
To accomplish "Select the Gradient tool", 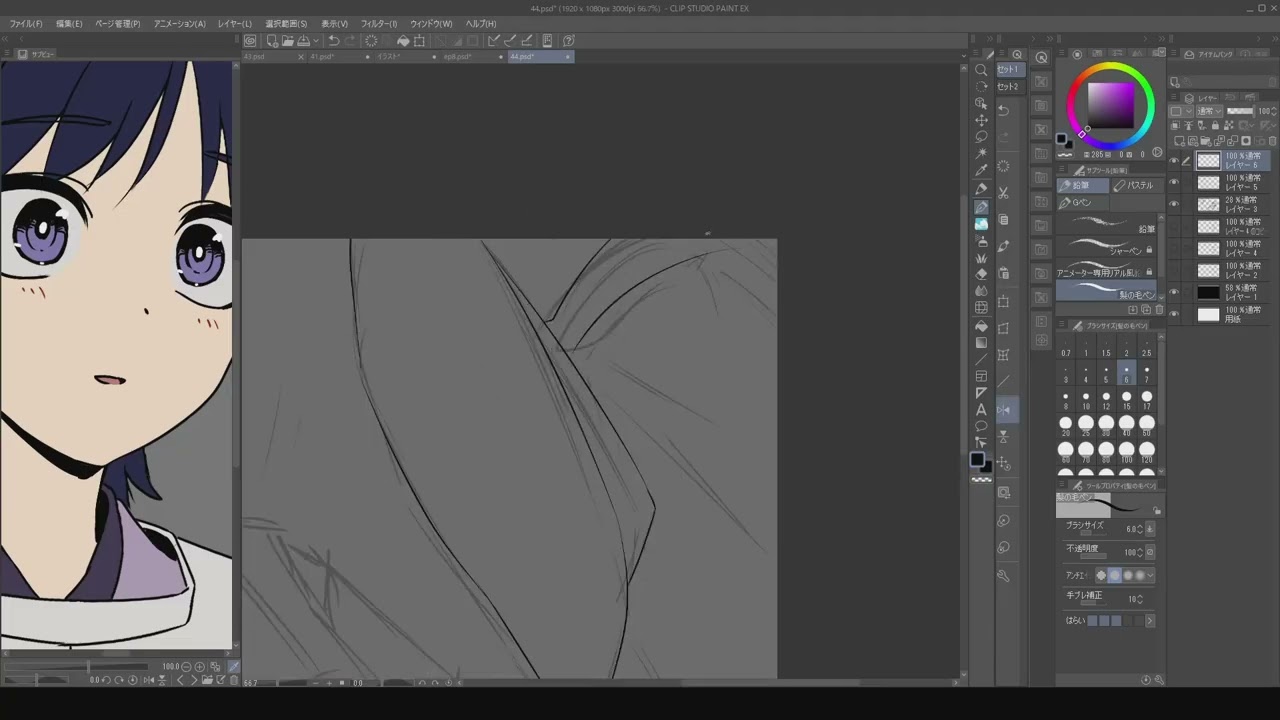I will click(x=981, y=342).
